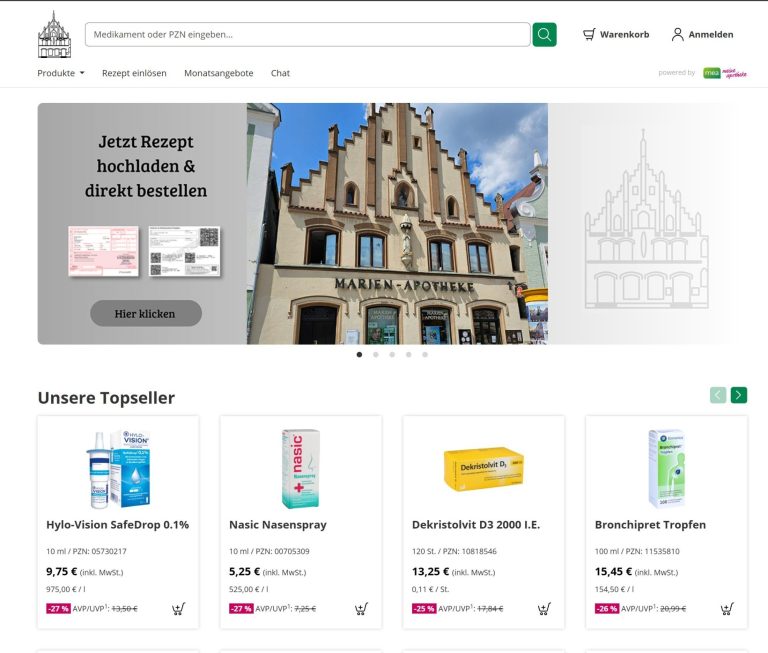The width and height of the screenshot is (768, 653).
Task: Click pink prescription image in banner
Action: (103, 251)
